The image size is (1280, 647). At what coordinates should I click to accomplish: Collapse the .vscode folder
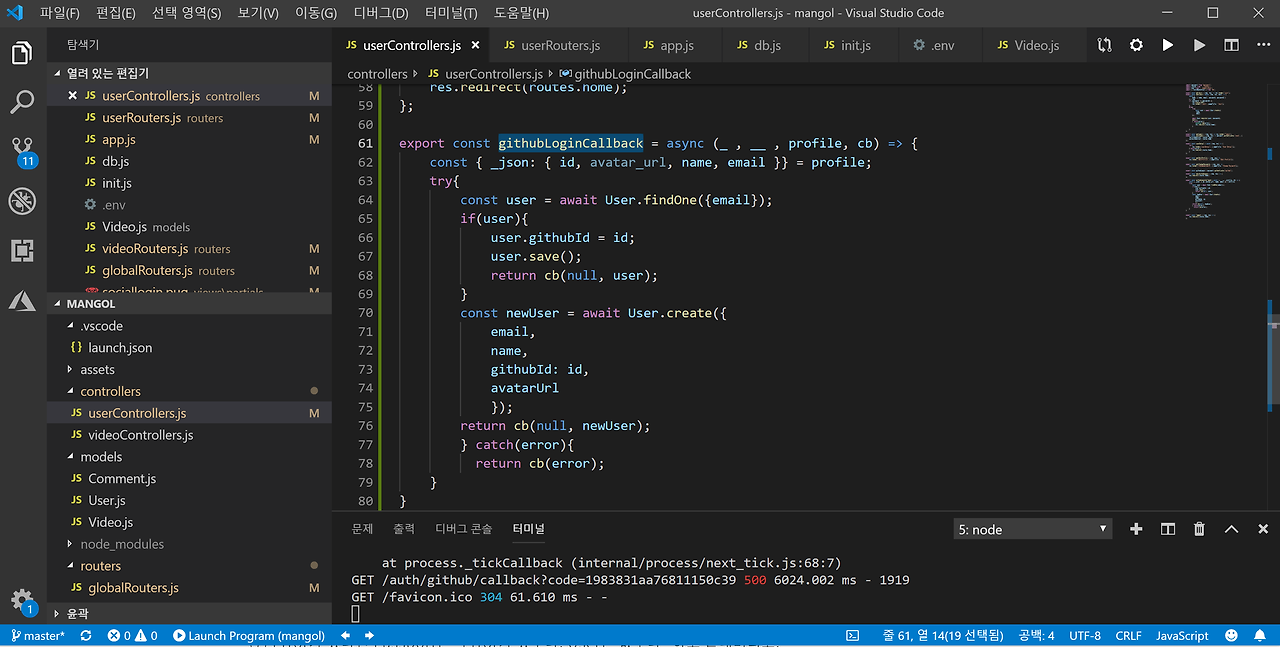point(190,326)
